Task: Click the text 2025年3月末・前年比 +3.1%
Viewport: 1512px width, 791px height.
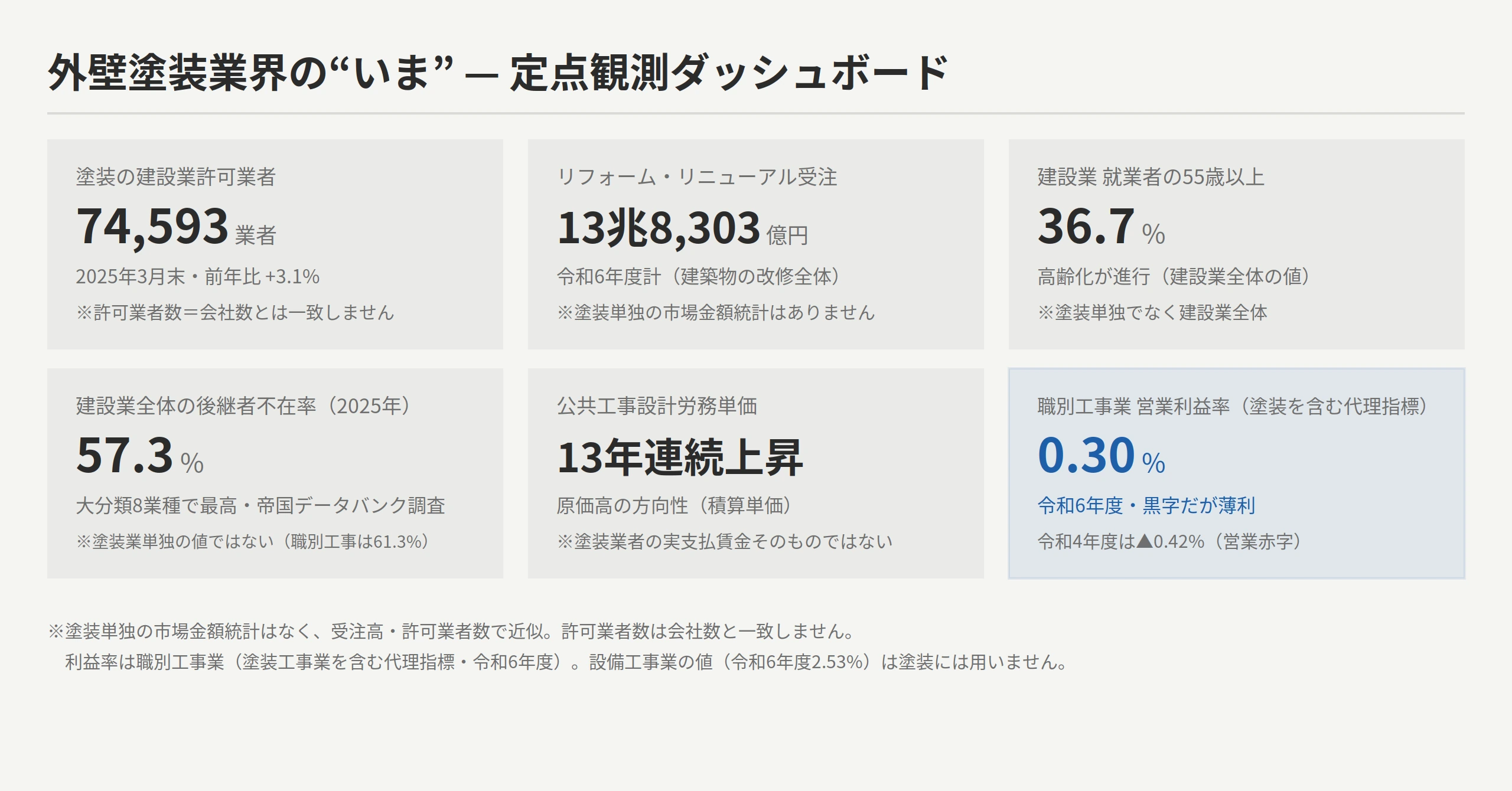Action: tap(197, 276)
